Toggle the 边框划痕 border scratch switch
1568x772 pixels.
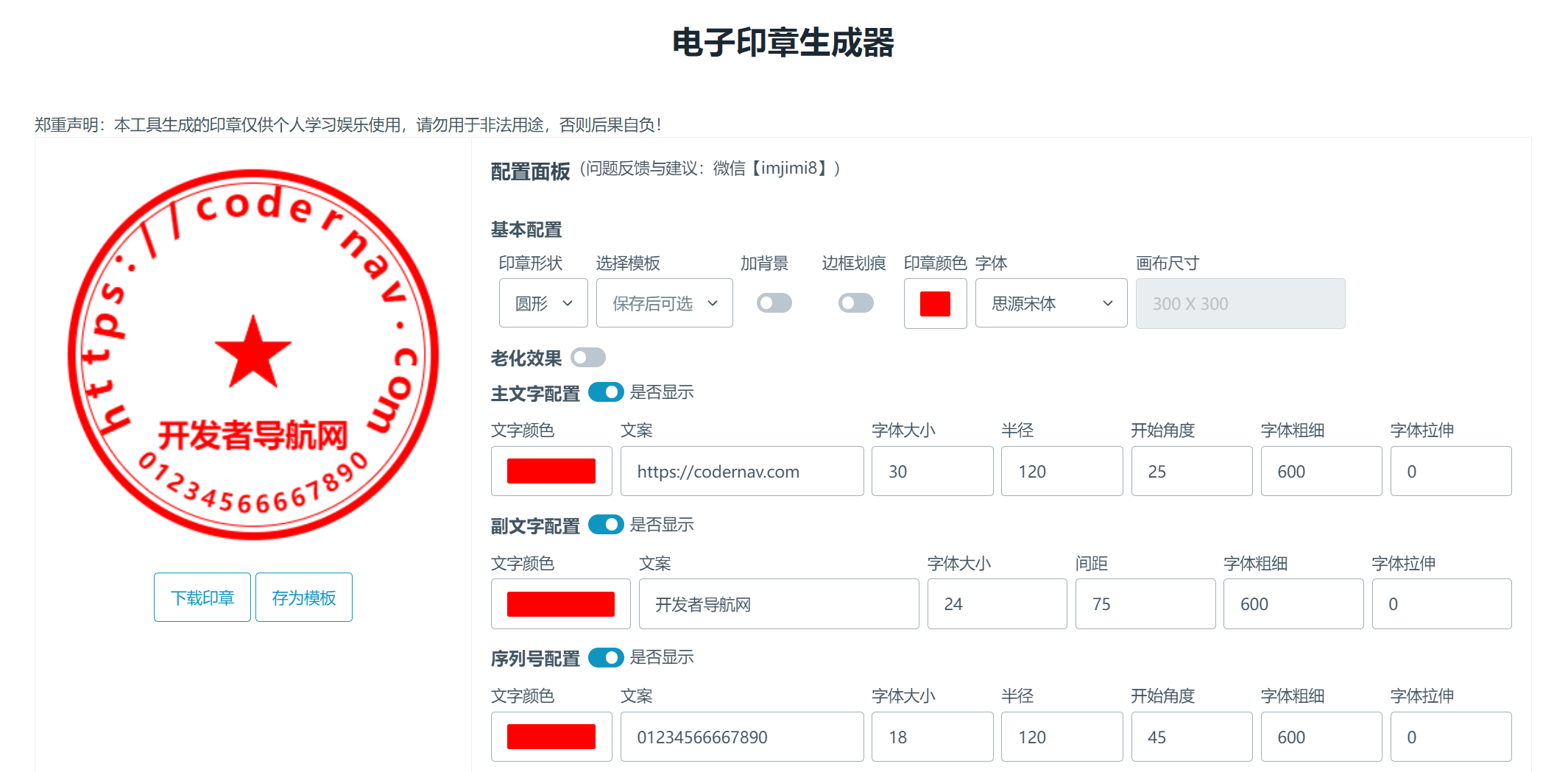[855, 303]
